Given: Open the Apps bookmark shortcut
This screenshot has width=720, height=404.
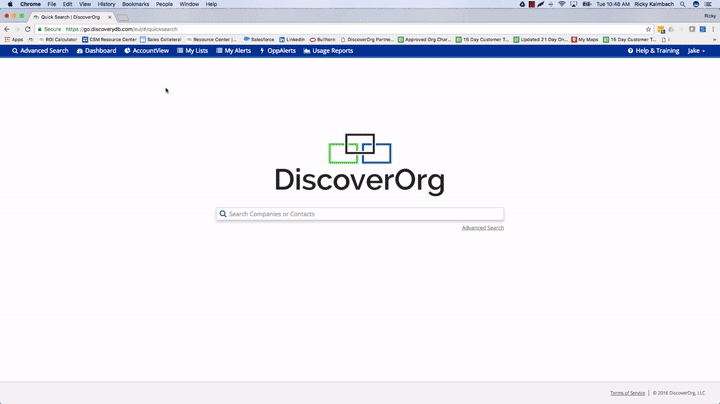Looking at the screenshot, I should [14, 39].
